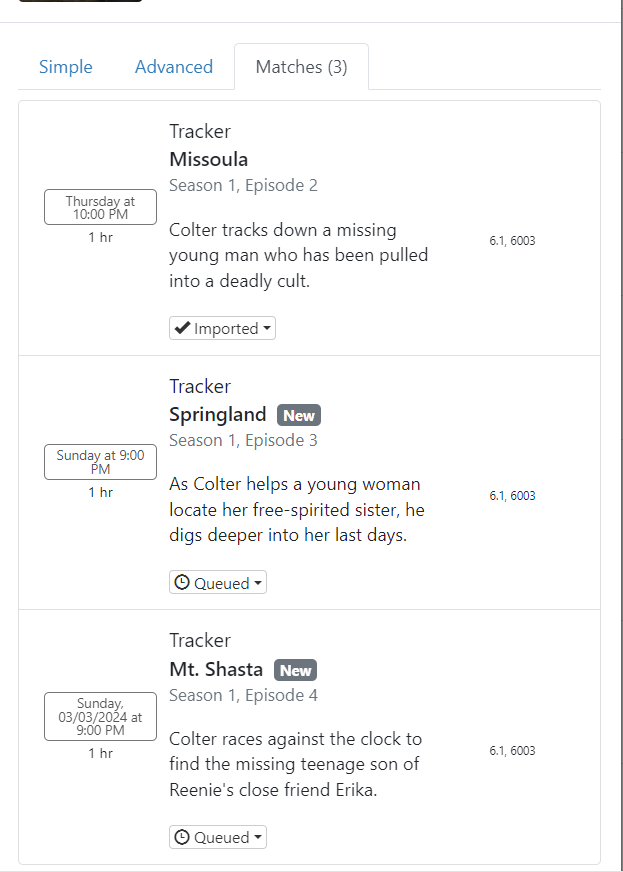Select the Matches (3) tab

[301, 67]
